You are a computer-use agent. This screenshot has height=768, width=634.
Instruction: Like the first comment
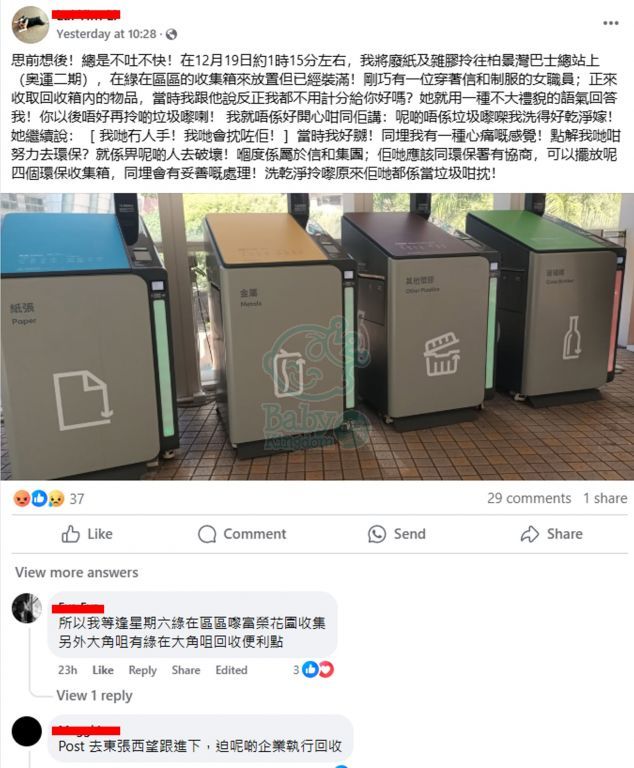103,670
